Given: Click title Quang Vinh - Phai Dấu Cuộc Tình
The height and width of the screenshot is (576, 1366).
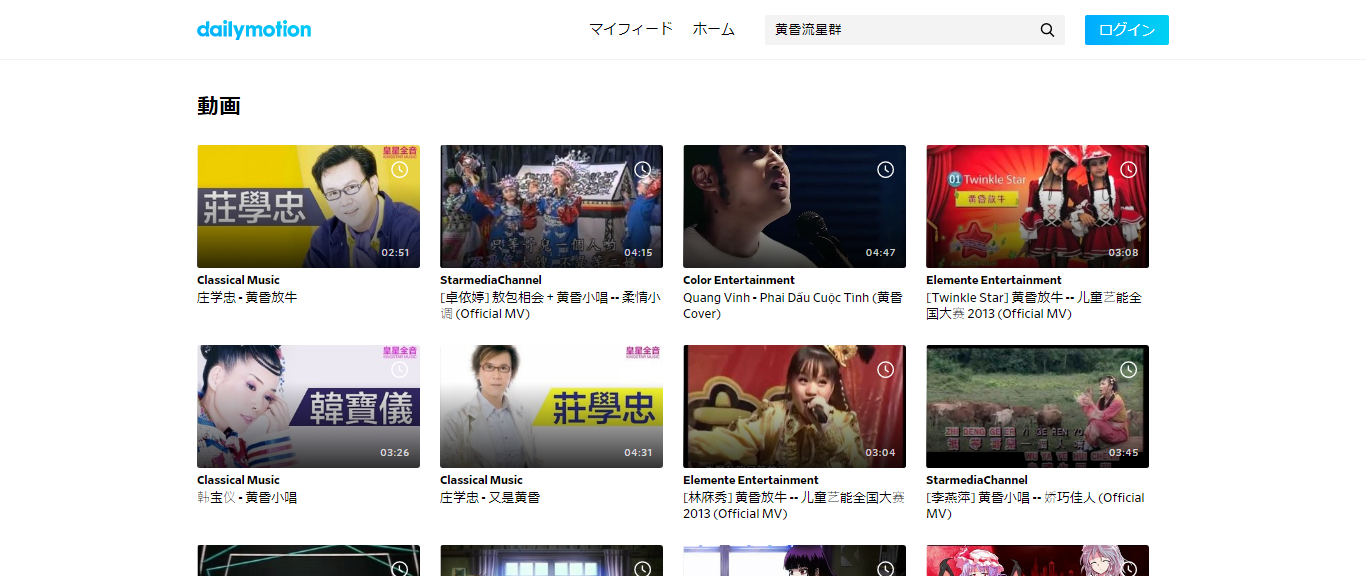Looking at the screenshot, I should point(792,305).
